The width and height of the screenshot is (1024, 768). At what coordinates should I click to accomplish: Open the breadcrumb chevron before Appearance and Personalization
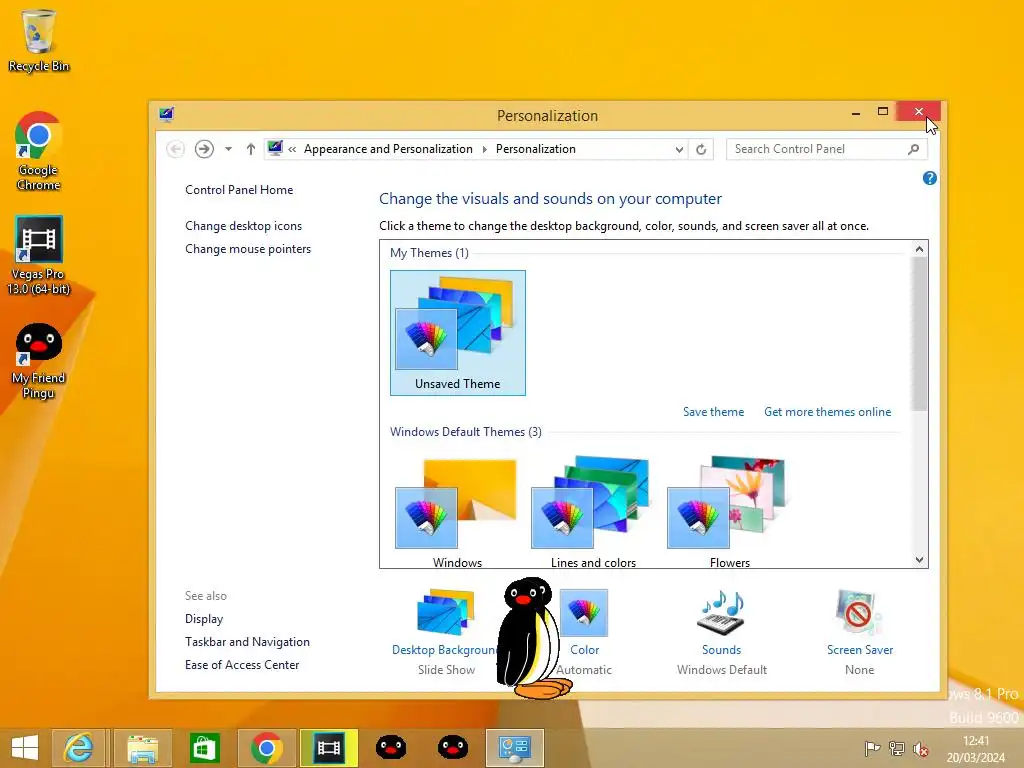click(292, 150)
